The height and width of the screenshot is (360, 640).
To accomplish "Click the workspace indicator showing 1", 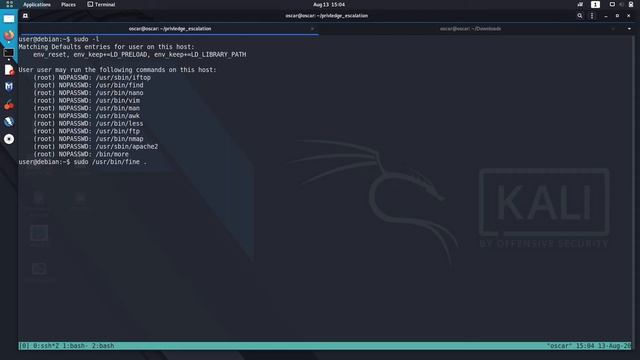I will pyautogui.click(x=595, y=4).
